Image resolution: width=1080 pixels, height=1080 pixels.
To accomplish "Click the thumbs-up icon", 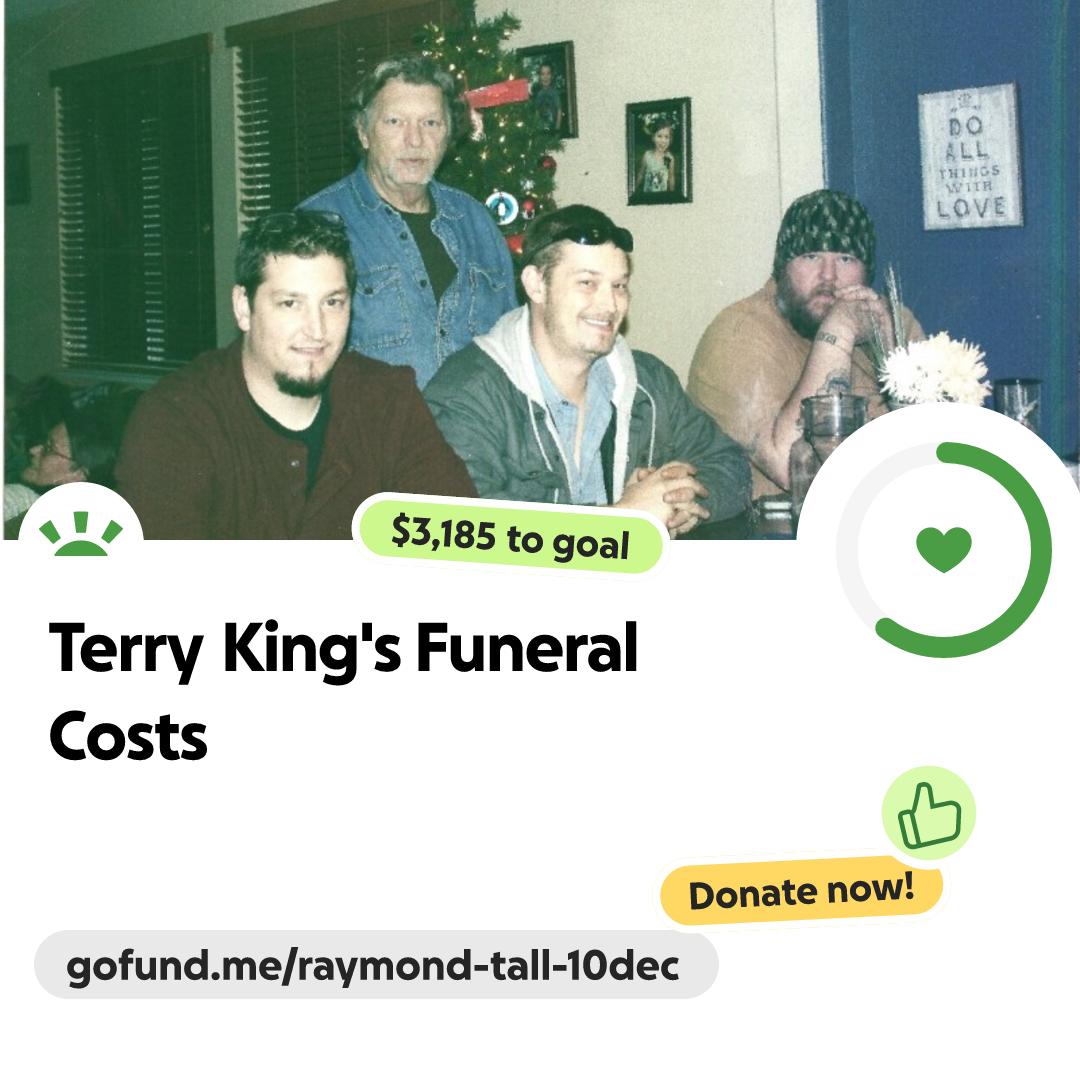I will (x=928, y=813).
